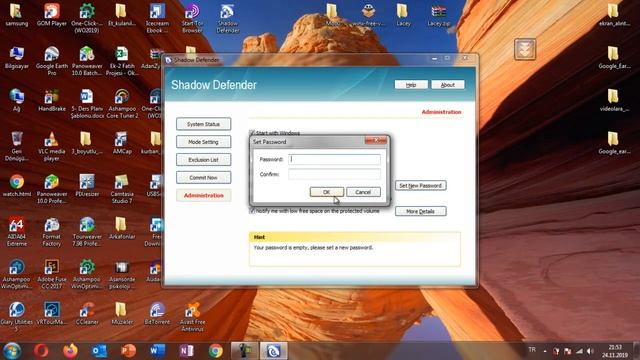The image size is (640, 360).
Task: Open Panoweaver 10.0 Batch shortcut
Action: click(87, 61)
